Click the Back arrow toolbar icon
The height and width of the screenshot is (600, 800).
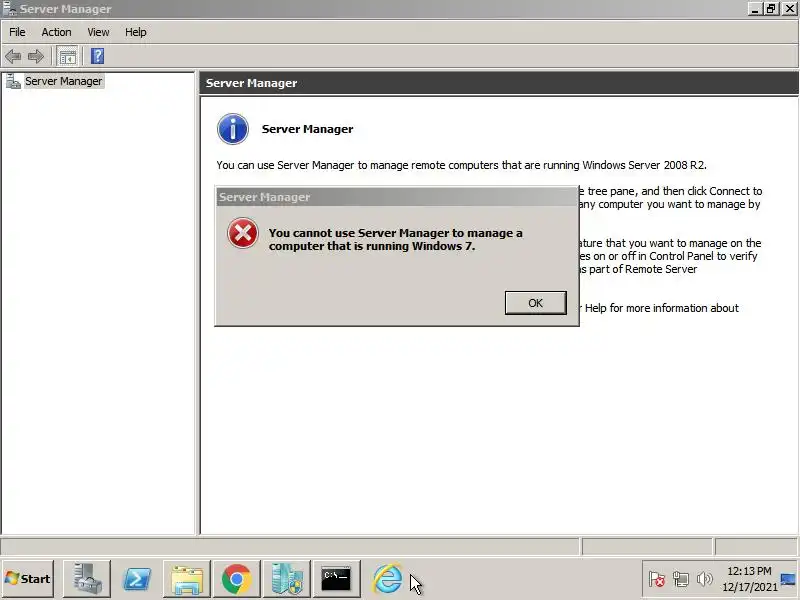click(x=13, y=56)
